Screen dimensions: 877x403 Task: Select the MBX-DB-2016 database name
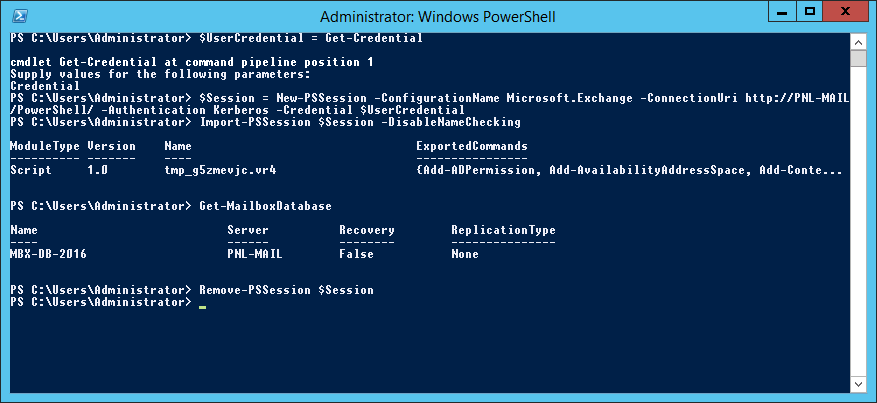[48, 254]
